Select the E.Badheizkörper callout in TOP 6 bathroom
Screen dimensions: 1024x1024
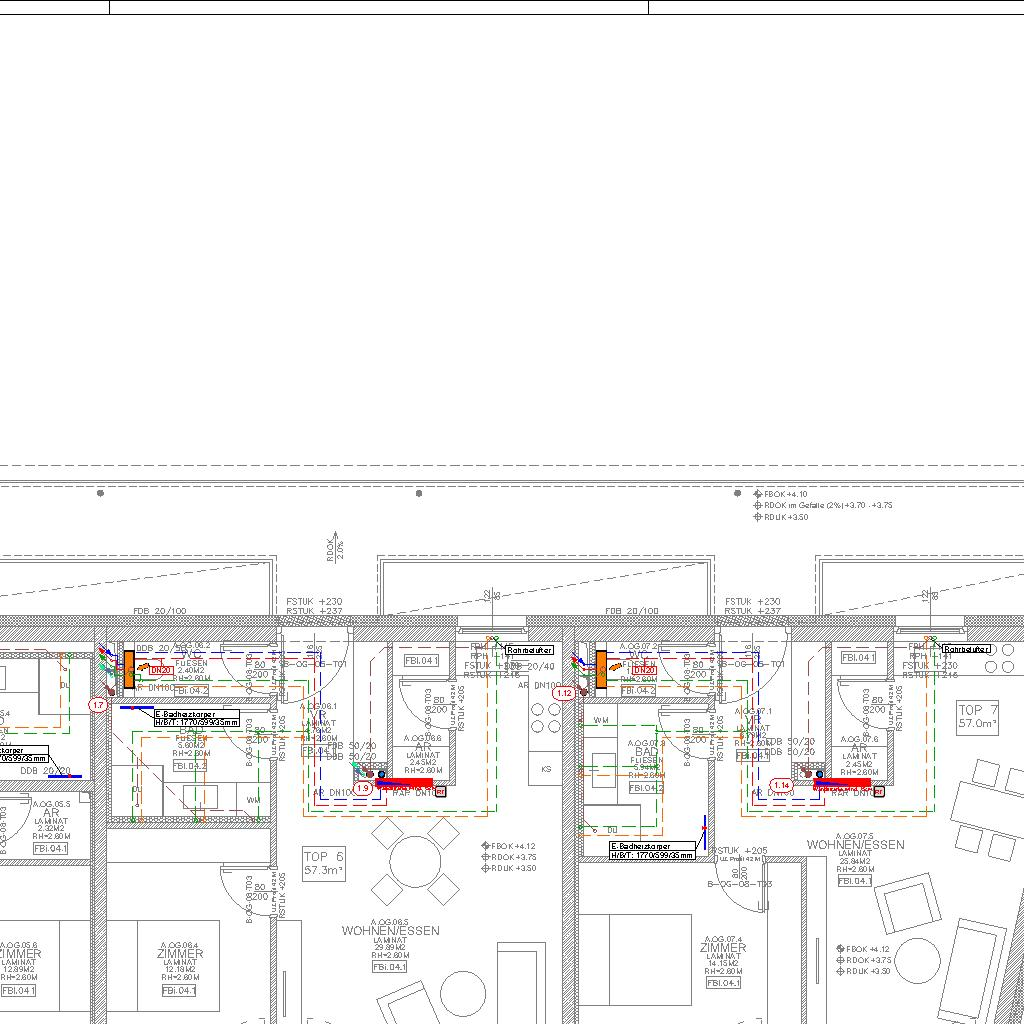tap(196, 718)
